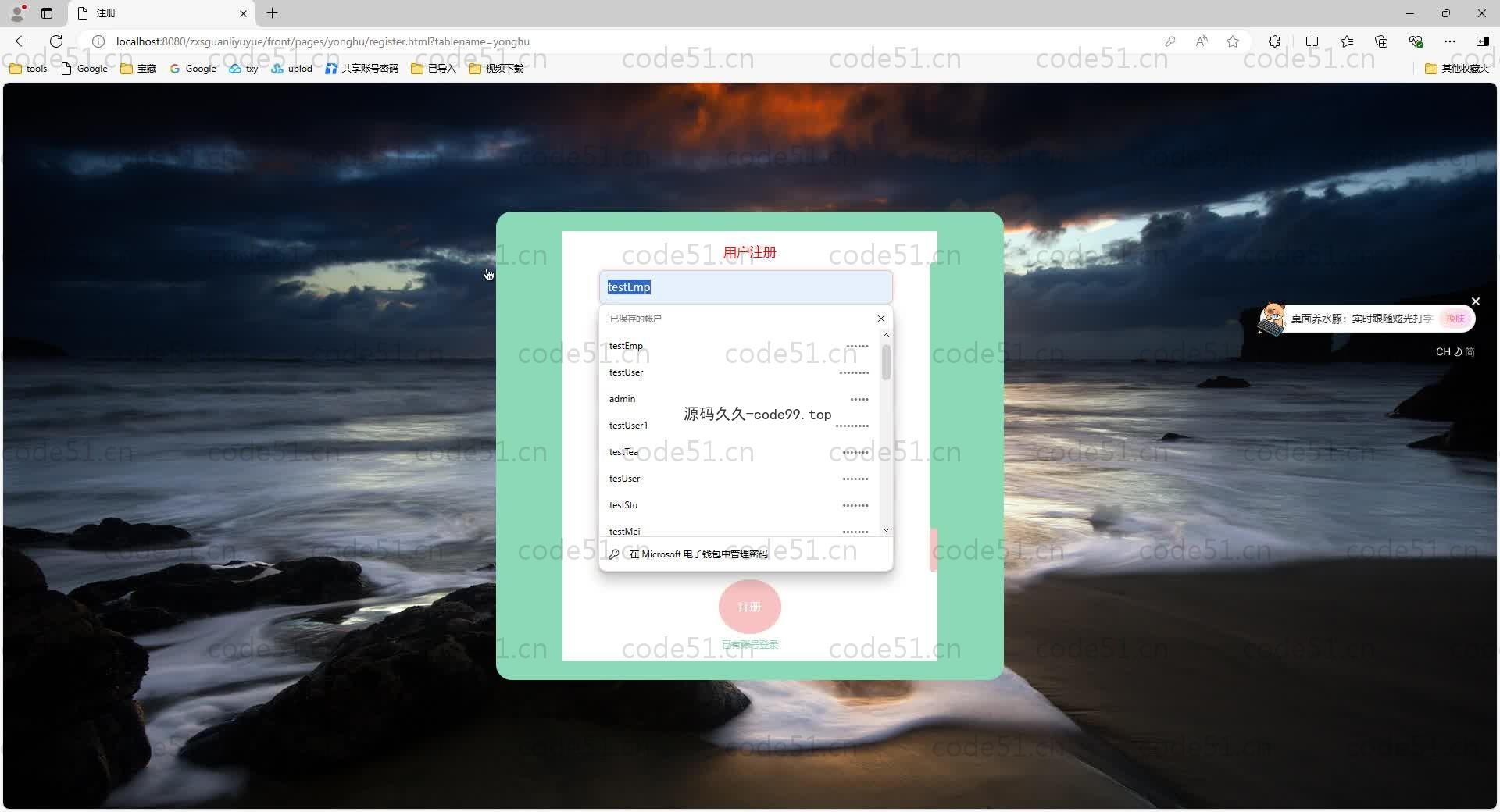
Task: Open the 其他收藏夹 folder
Action: point(1457,69)
